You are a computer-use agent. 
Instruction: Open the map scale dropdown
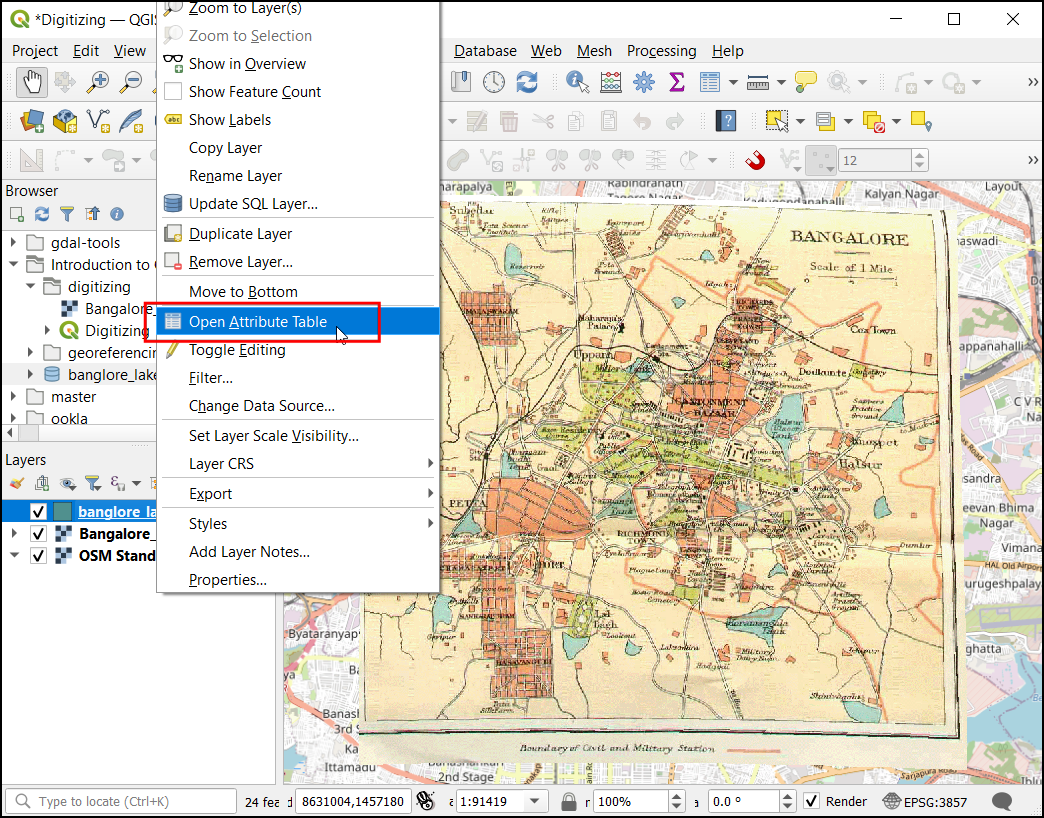pos(535,801)
